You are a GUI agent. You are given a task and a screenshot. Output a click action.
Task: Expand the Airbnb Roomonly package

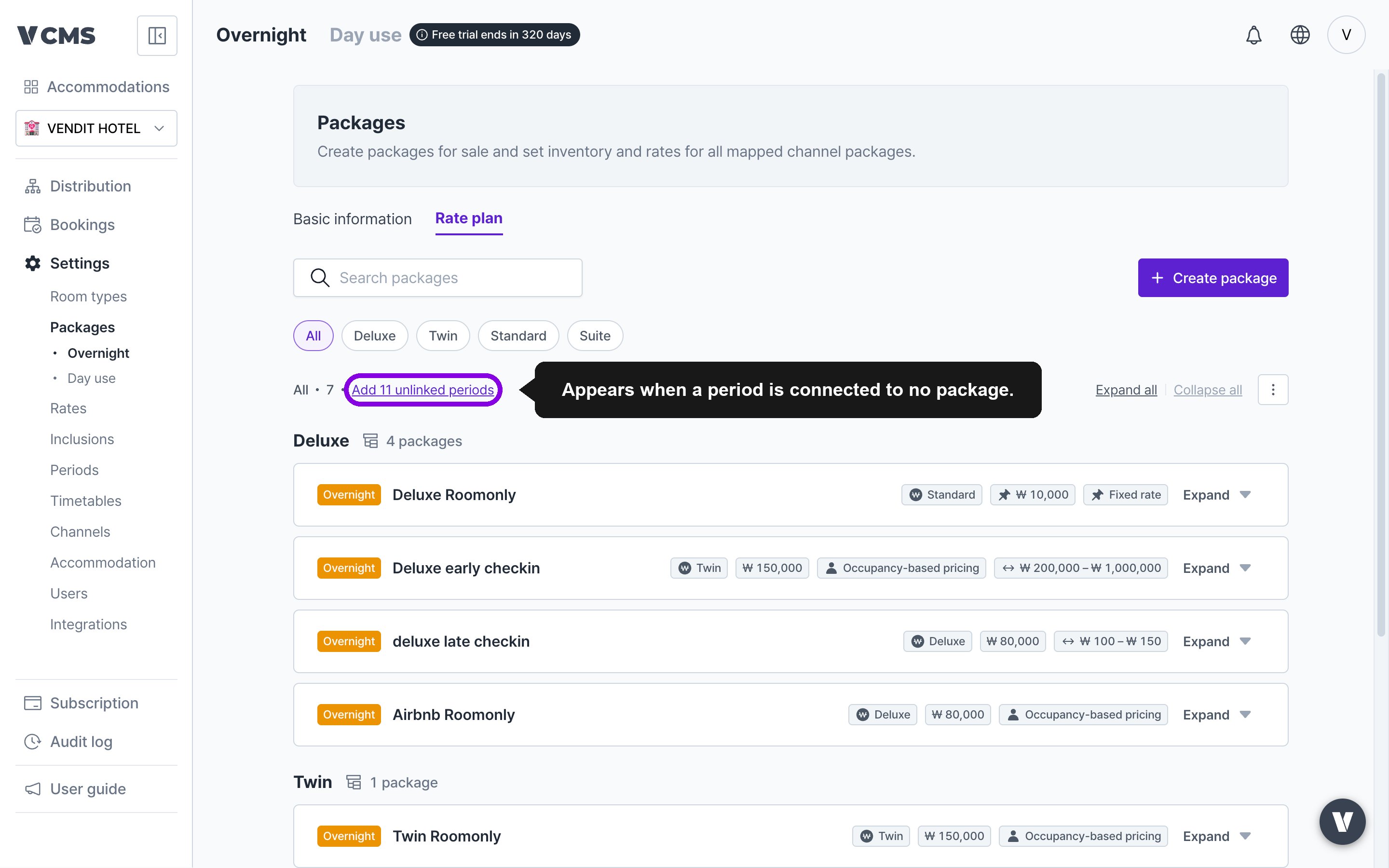pyautogui.click(x=1216, y=715)
